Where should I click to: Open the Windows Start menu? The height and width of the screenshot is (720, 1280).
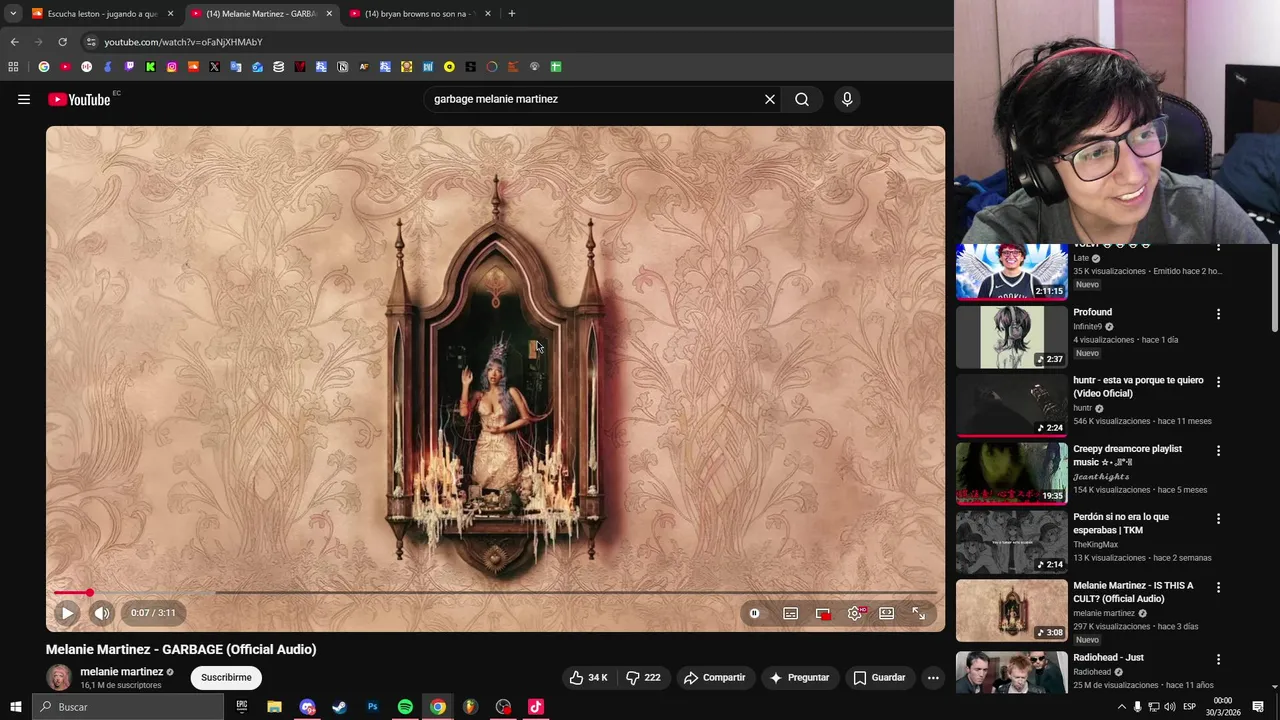(15, 707)
